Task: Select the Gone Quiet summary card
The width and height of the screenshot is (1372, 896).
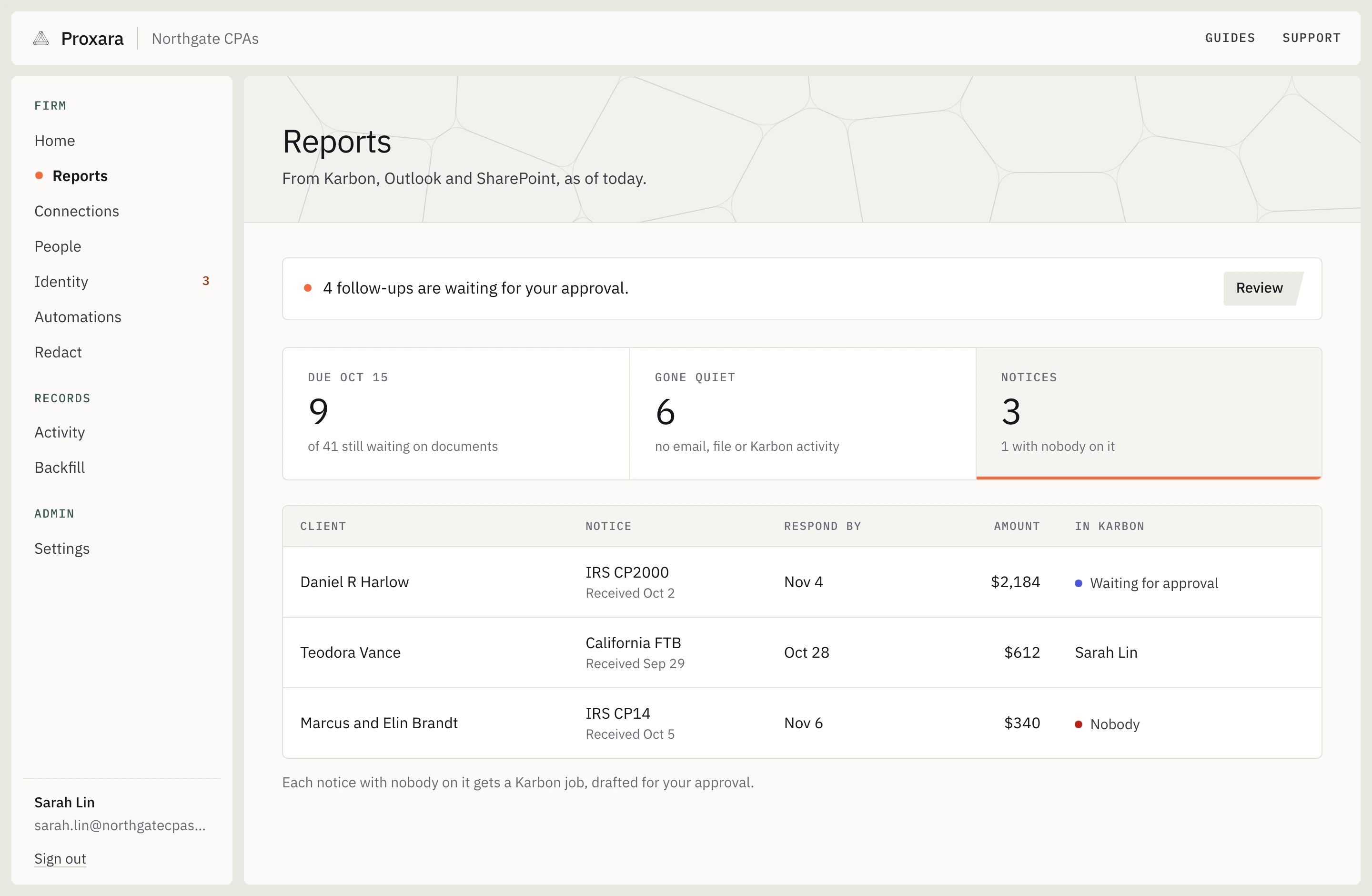Action: click(802, 413)
